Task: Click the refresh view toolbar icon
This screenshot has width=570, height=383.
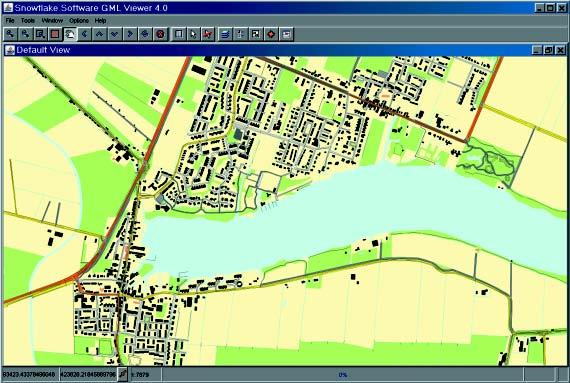Action: (145, 34)
